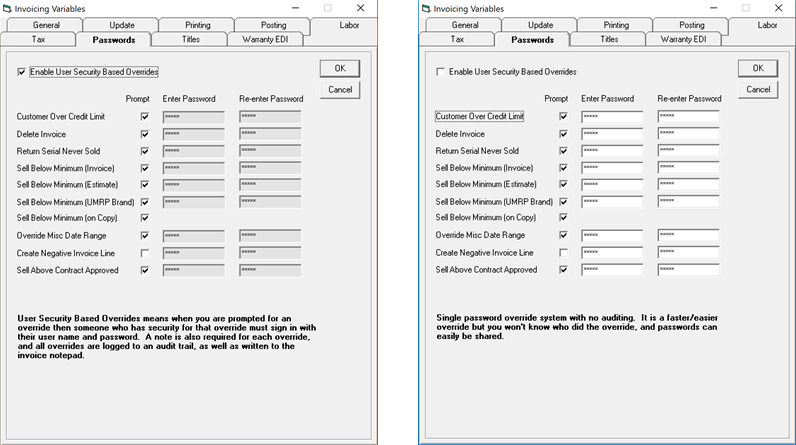Screen dimensions: 796x445
Task: Select the Passwords tab in right window
Action: point(532,40)
